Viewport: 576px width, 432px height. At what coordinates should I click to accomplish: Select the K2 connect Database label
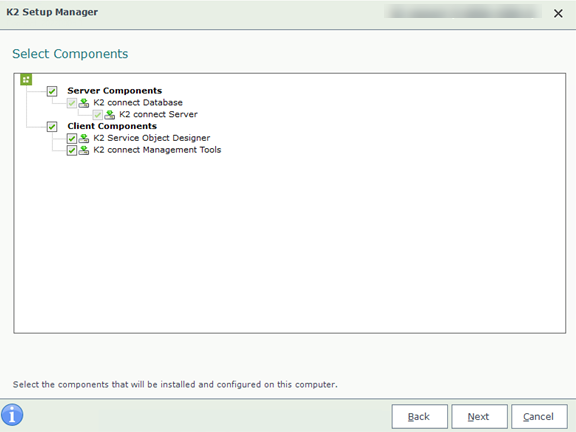[x=138, y=102]
